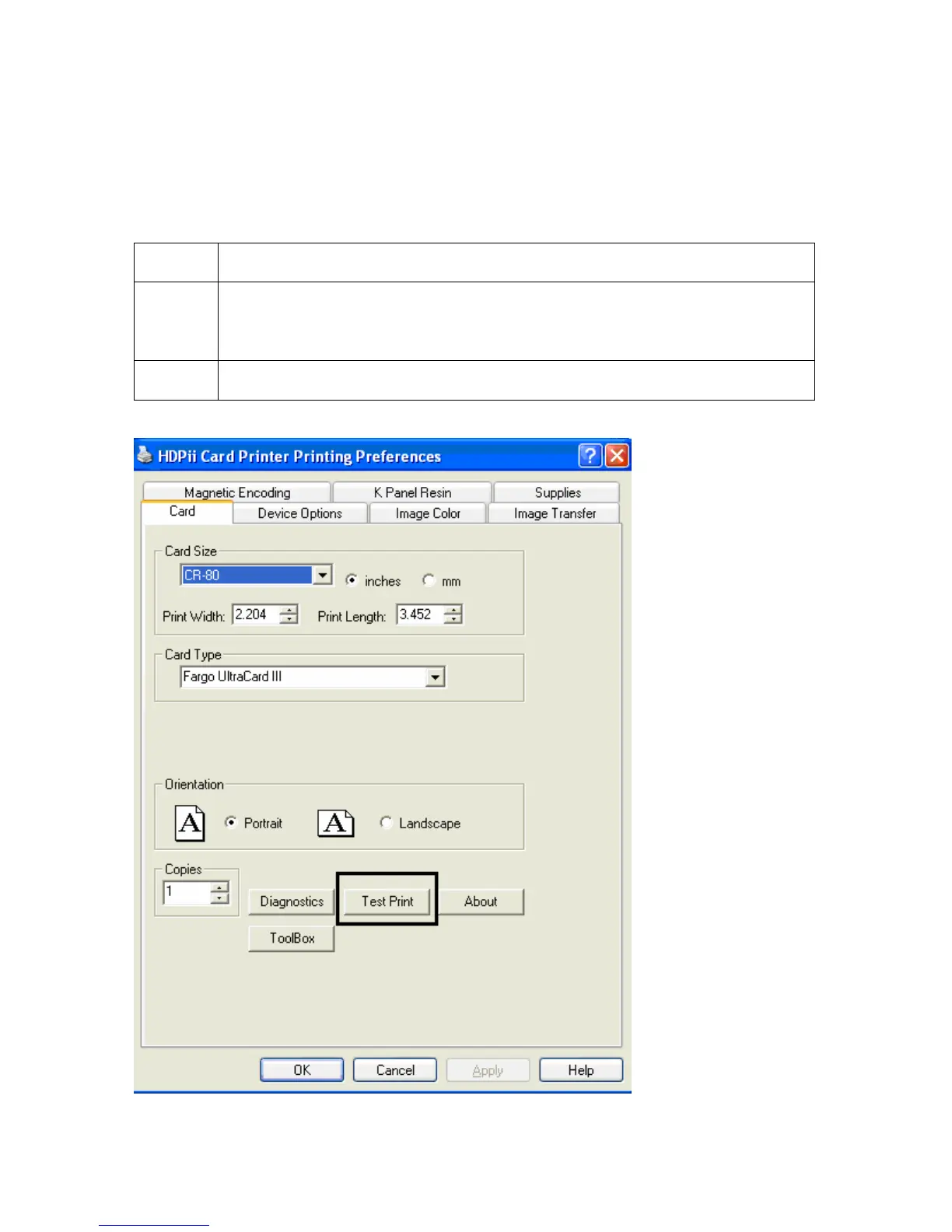Image resolution: width=952 pixels, height=1232 pixels.
Task: Click the Diagnostics button
Action: [292, 901]
